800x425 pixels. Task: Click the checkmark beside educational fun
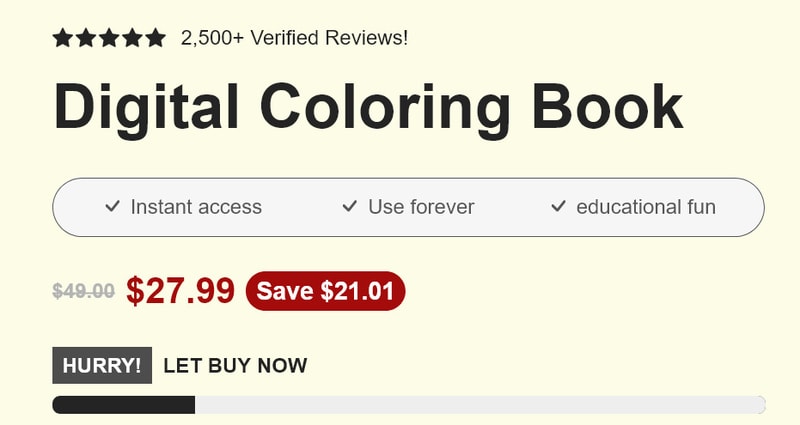(x=558, y=207)
